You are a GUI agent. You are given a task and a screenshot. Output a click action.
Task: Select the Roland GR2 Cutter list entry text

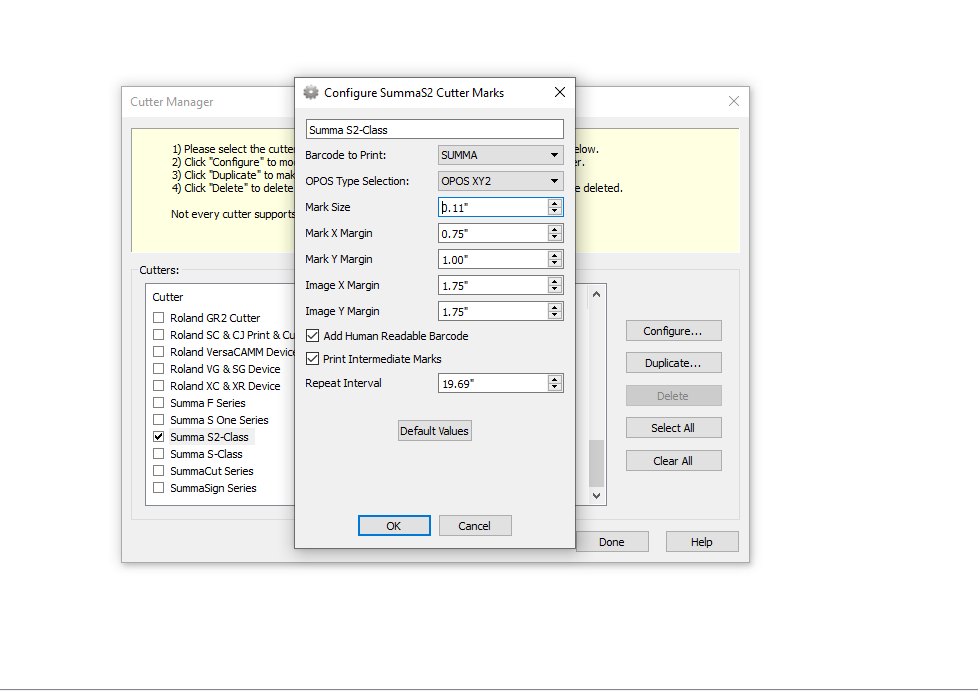click(215, 317)
